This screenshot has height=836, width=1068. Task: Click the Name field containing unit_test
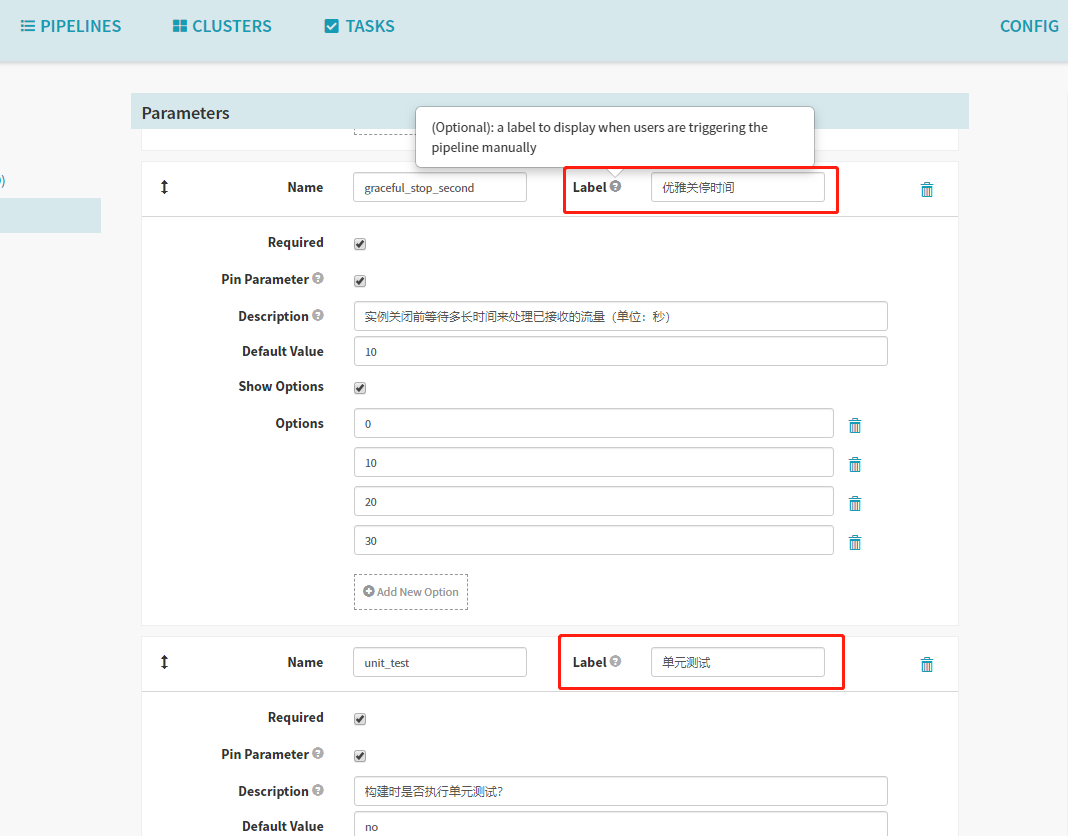439,661
